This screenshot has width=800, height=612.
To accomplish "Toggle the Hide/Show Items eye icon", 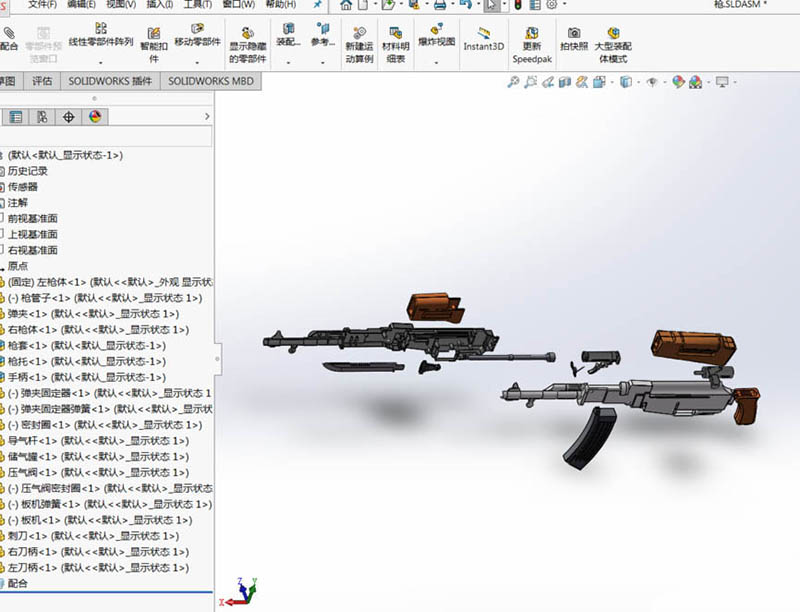I will click(x=652, y=82).
